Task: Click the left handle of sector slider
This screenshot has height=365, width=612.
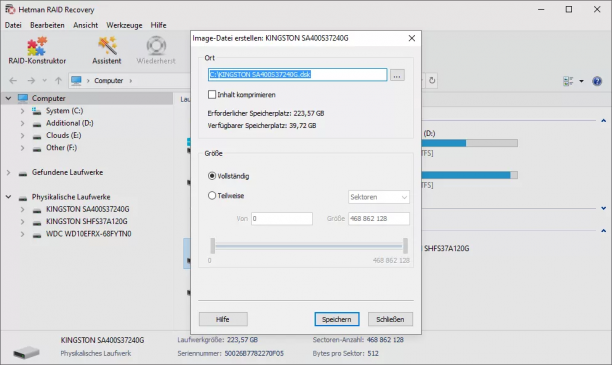Action: click(x=213, y=246)
